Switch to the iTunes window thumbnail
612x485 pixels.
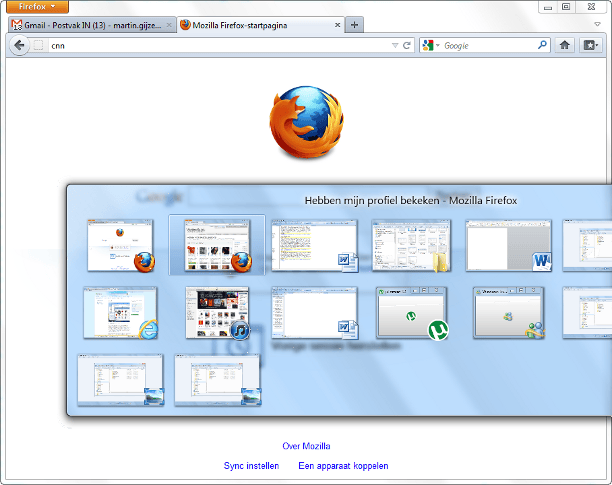[217, 313]
